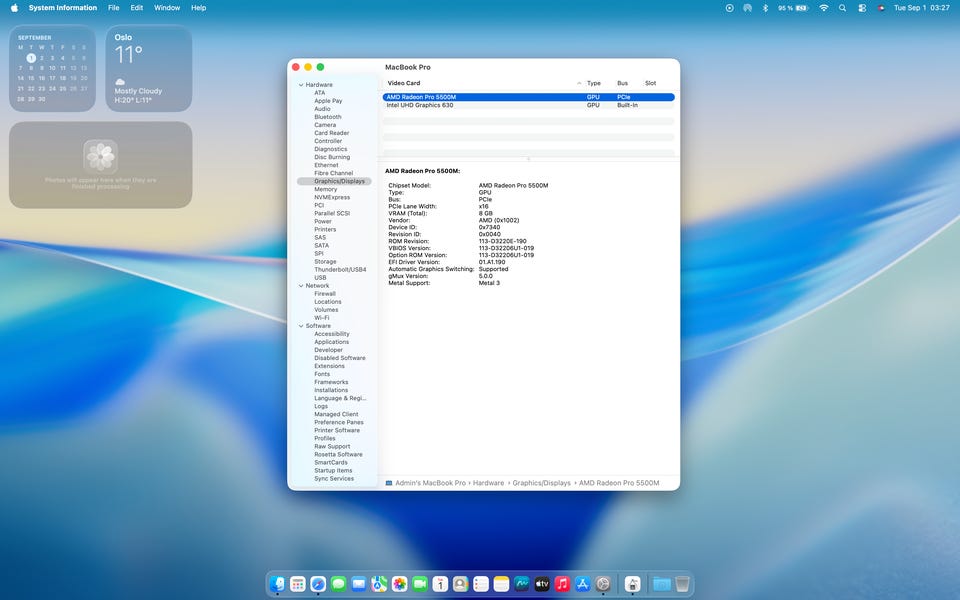This screenshot has width=960, height=600.
Task: Select Bluetooth in Hardware list
Action: [328, 117]
